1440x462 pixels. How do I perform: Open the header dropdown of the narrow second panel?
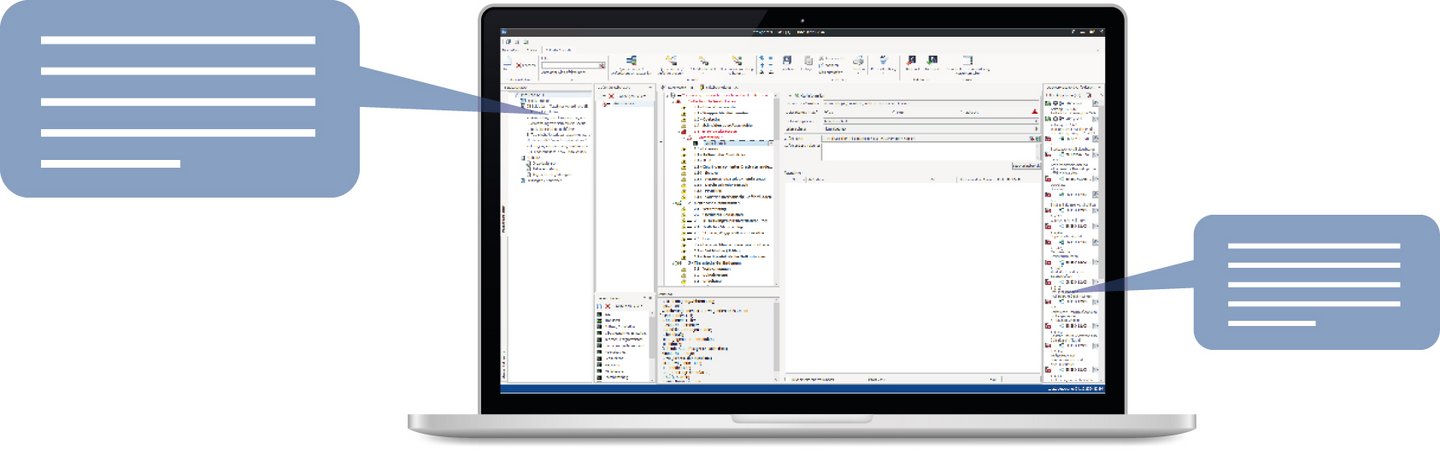[x=650, y=88]
